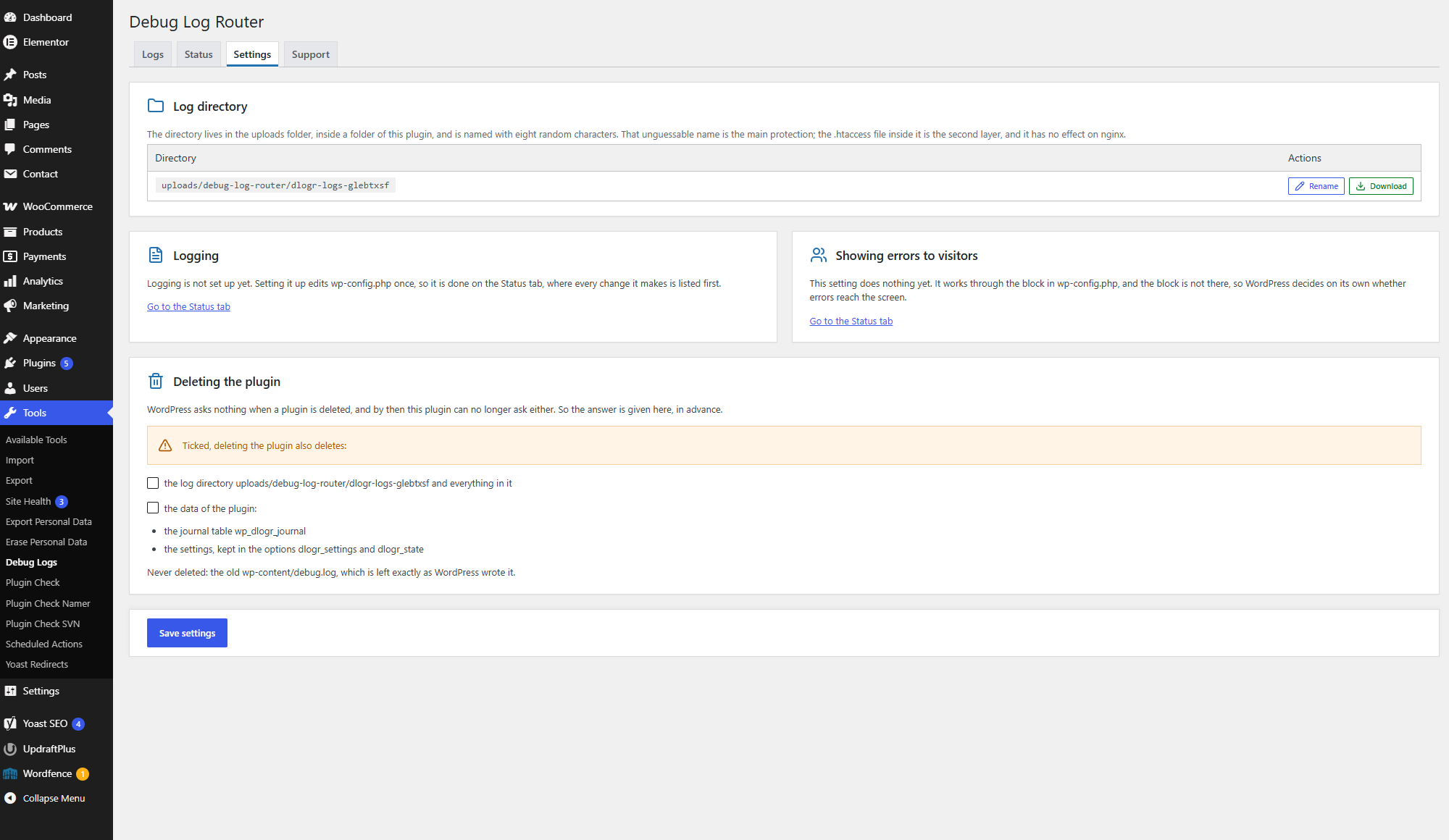Click the Plugins plug icon

click(x=10, y=363)
